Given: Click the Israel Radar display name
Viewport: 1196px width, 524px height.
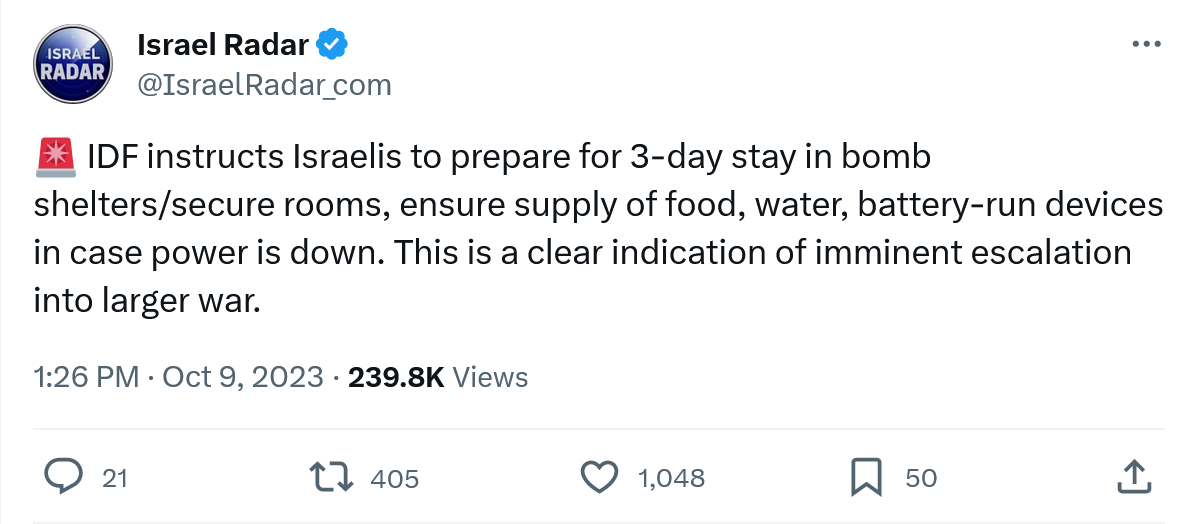Looking at the screenshot, I should (222, 44).
